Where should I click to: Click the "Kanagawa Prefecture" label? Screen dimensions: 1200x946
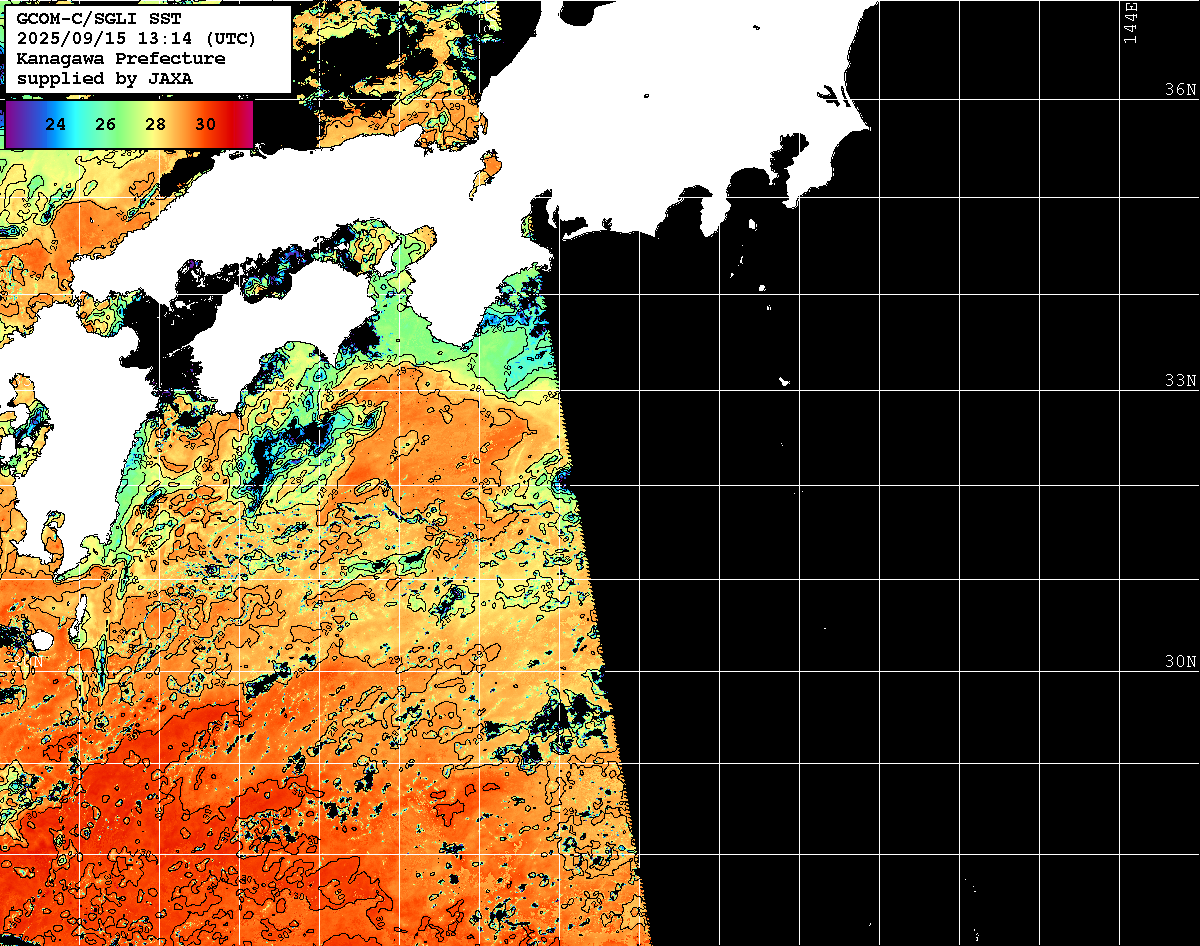121,59
